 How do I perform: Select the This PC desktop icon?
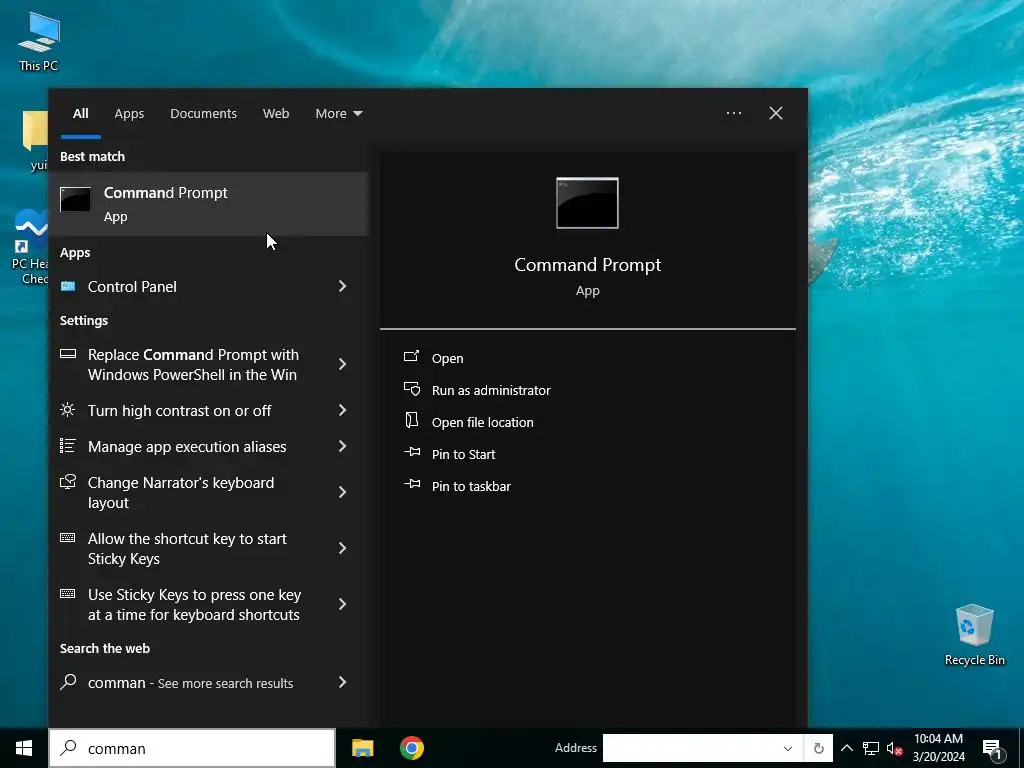[39, 41]
